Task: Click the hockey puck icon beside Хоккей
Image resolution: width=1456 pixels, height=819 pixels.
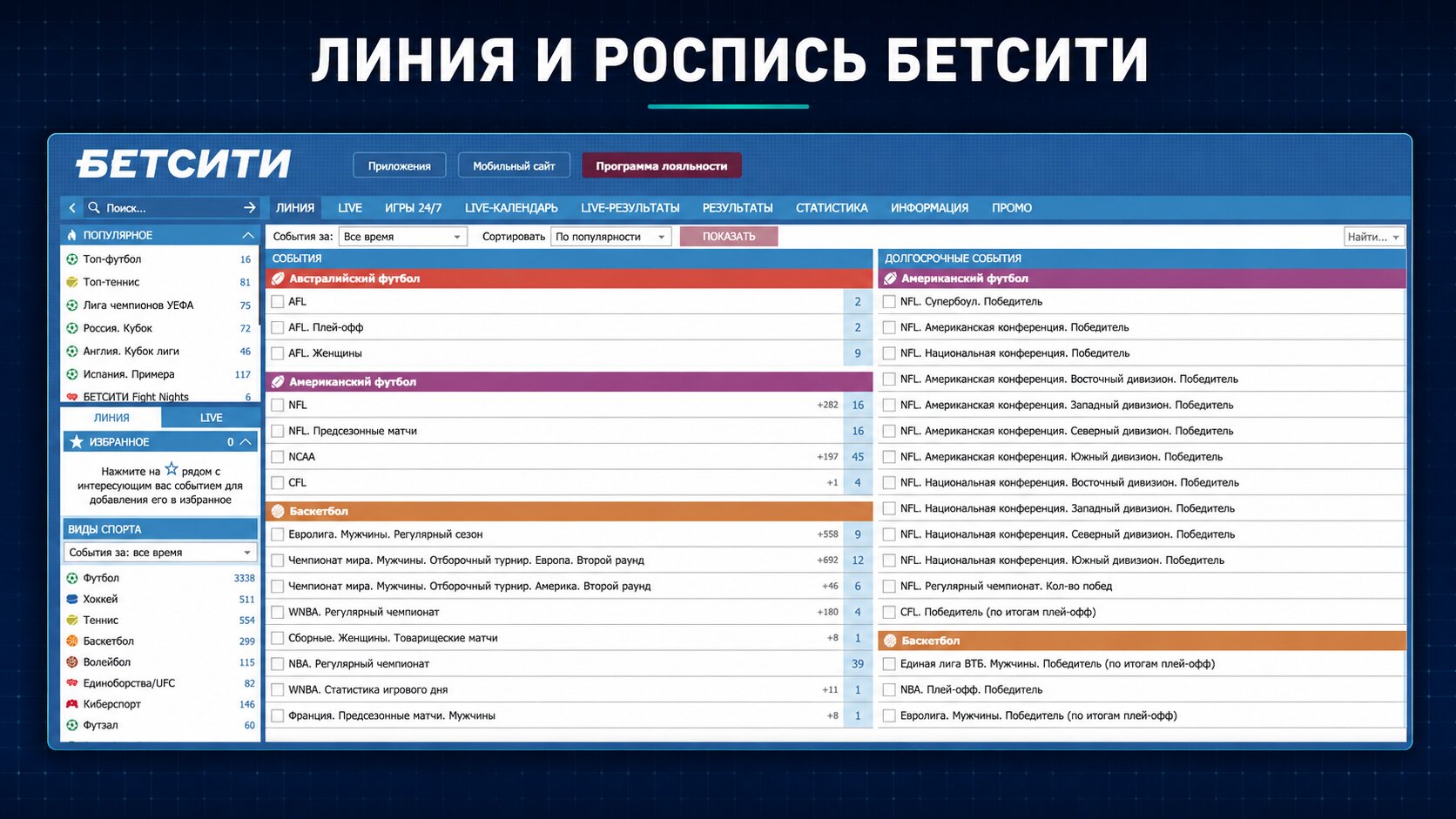Action: 72,599
